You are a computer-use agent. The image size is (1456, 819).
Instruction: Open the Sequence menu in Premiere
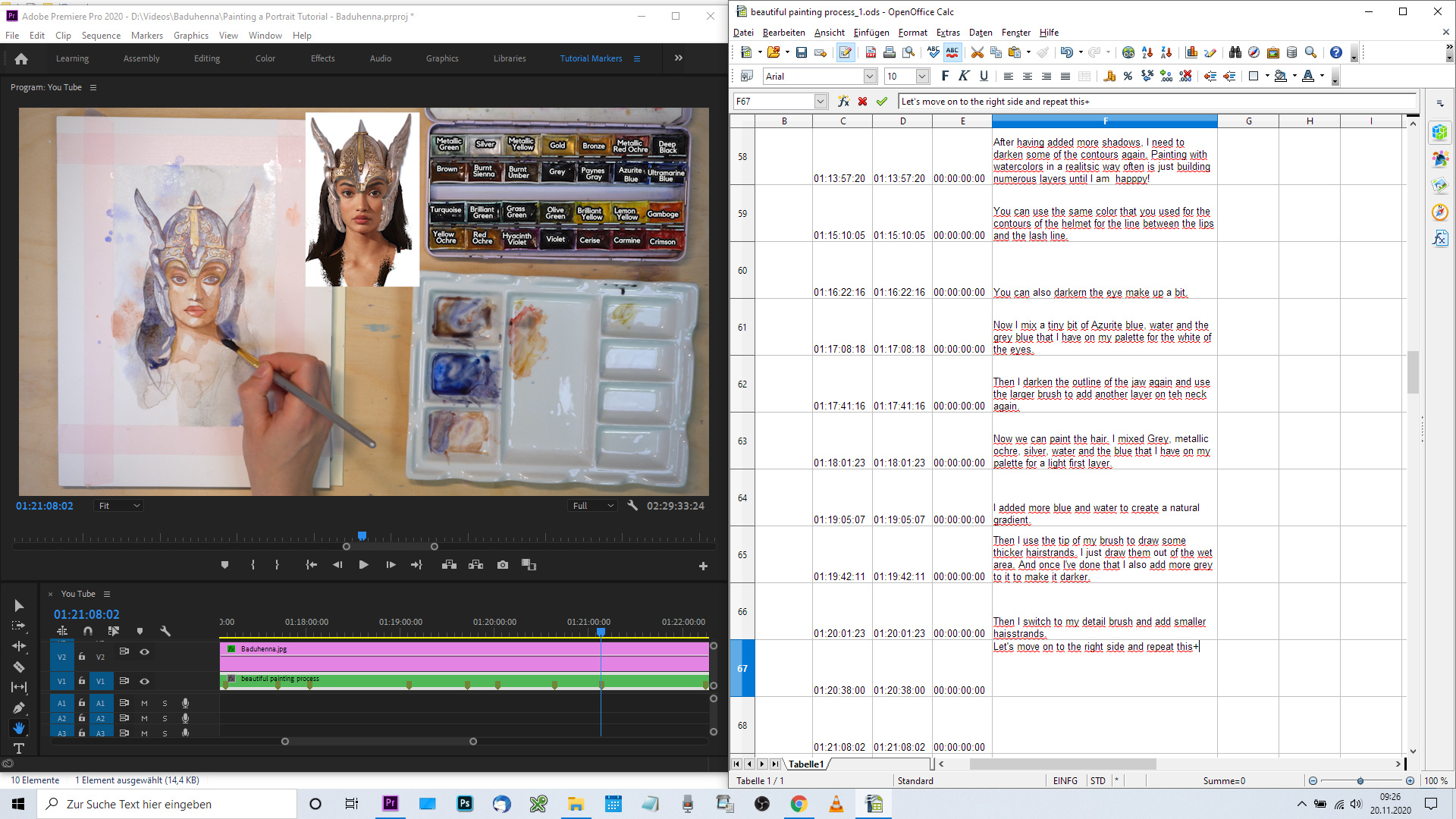pyautogui.click(x=101, y=36)
